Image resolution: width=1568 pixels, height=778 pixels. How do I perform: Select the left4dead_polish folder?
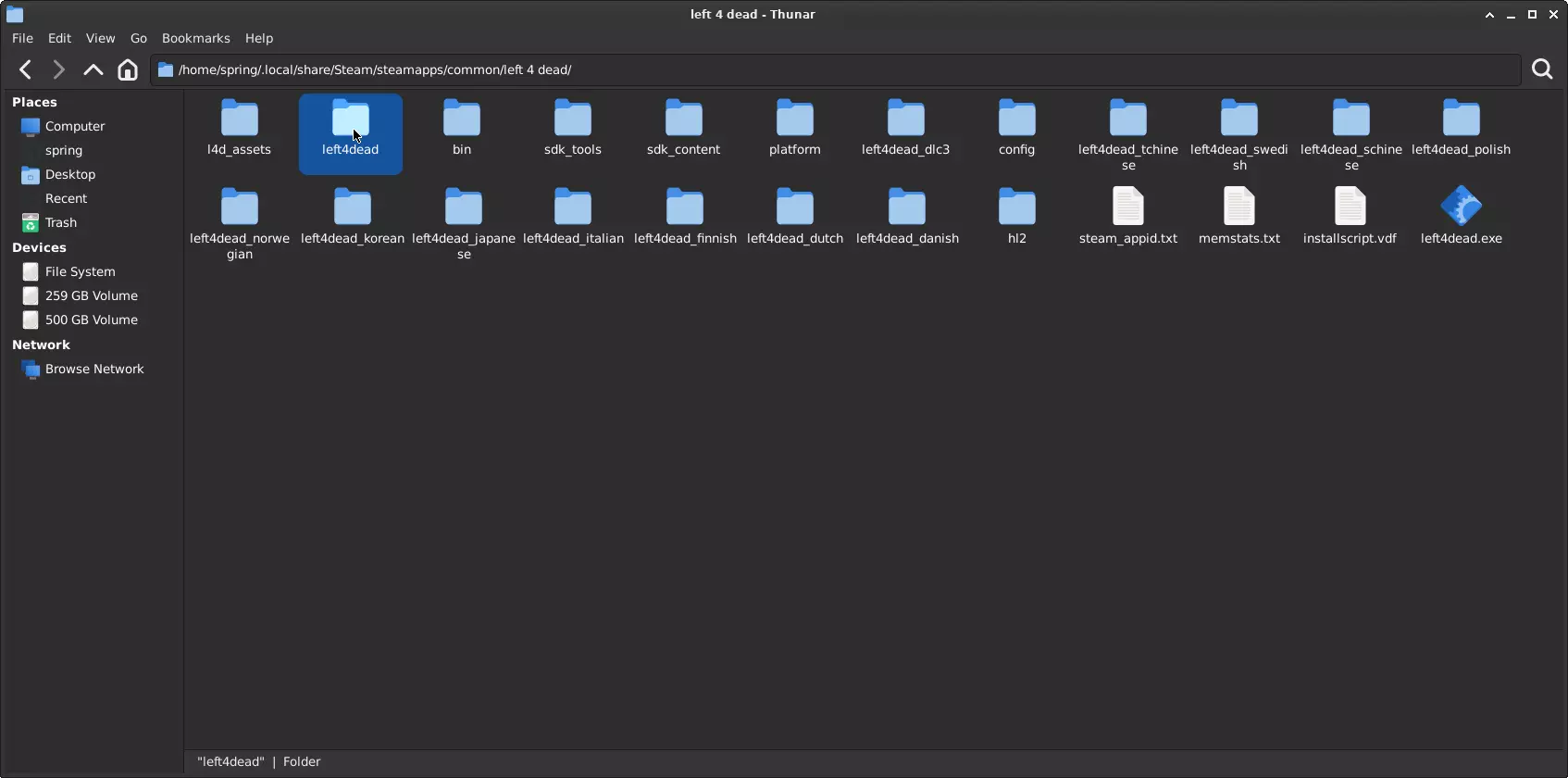[1462, 128]
